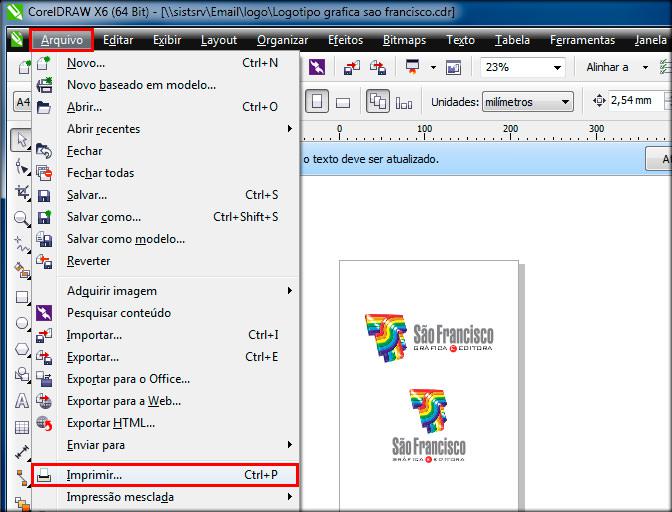Open the Tabela menu
The width and height of the screenshot is (672, 512).
click(x=512, y=40)
